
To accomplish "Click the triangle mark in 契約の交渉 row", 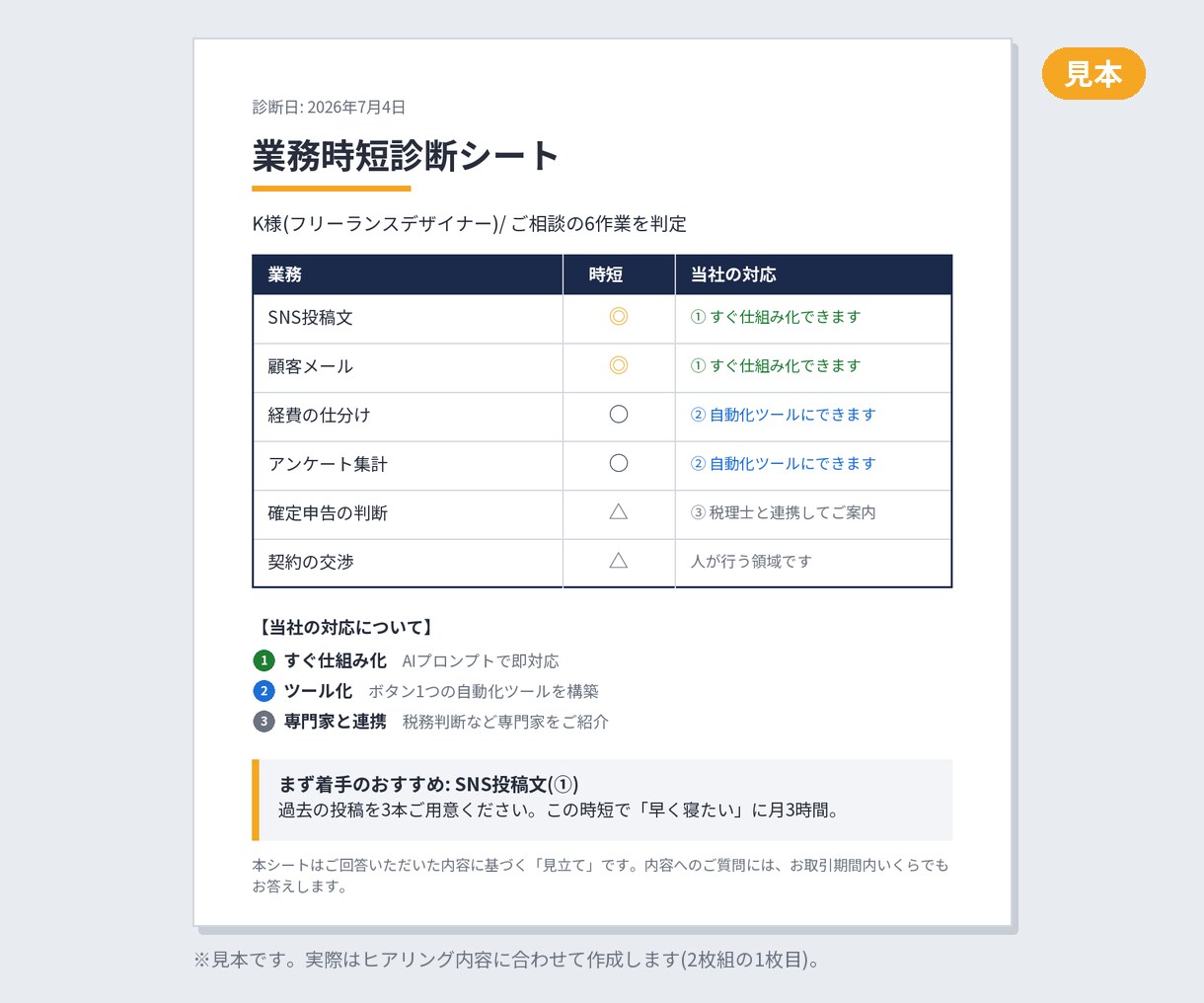I will tap(619, 561).
